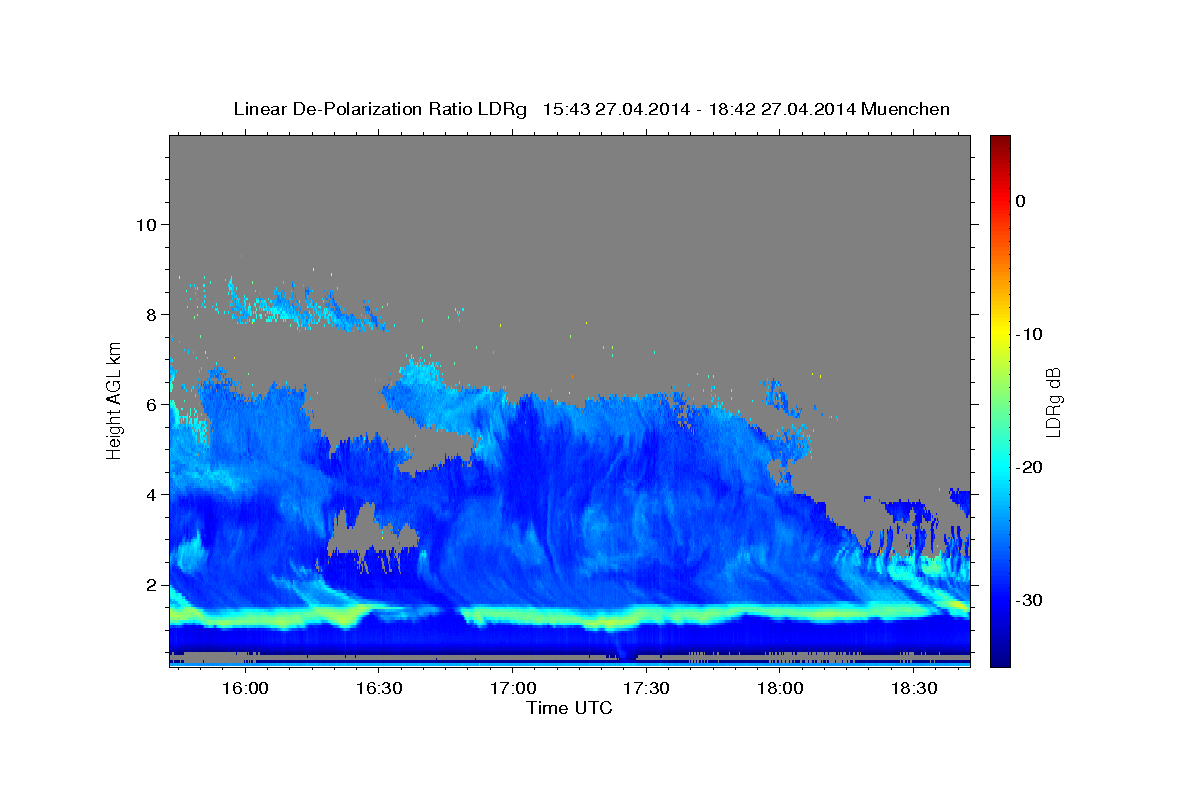Click the 17:30 time tick label

coord(646,688)
